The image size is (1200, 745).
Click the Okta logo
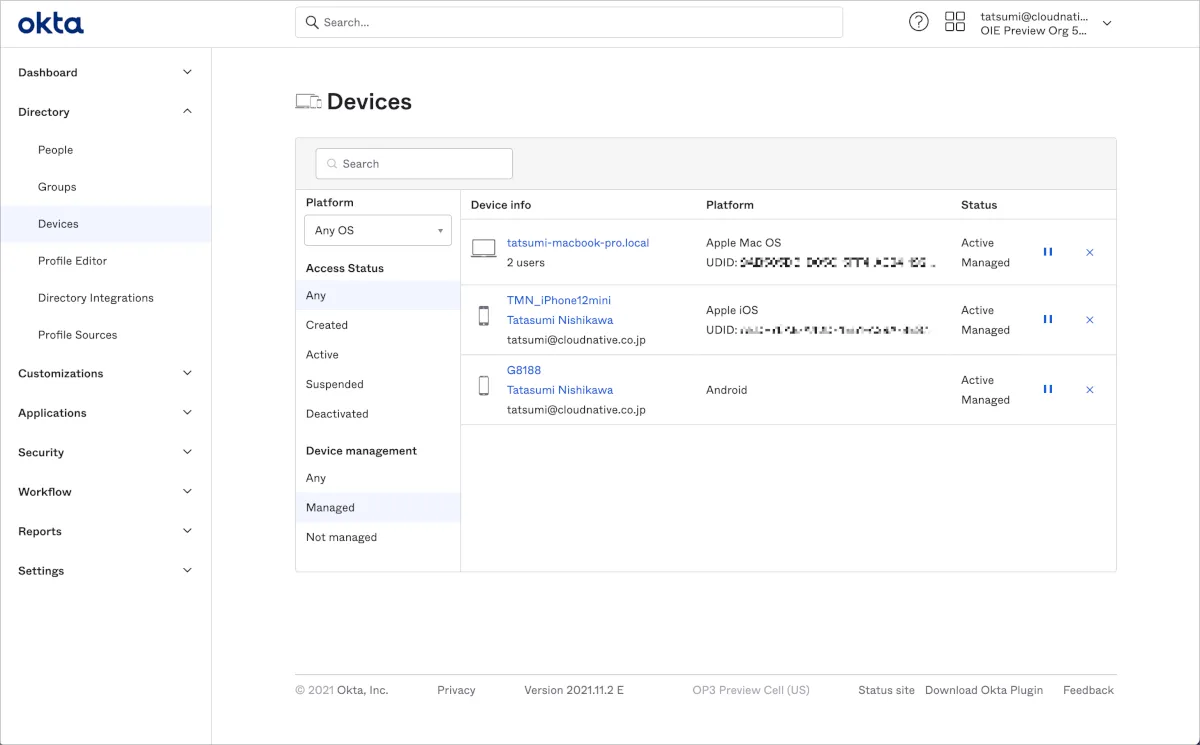pyautogui.click(x=51, y=23)
